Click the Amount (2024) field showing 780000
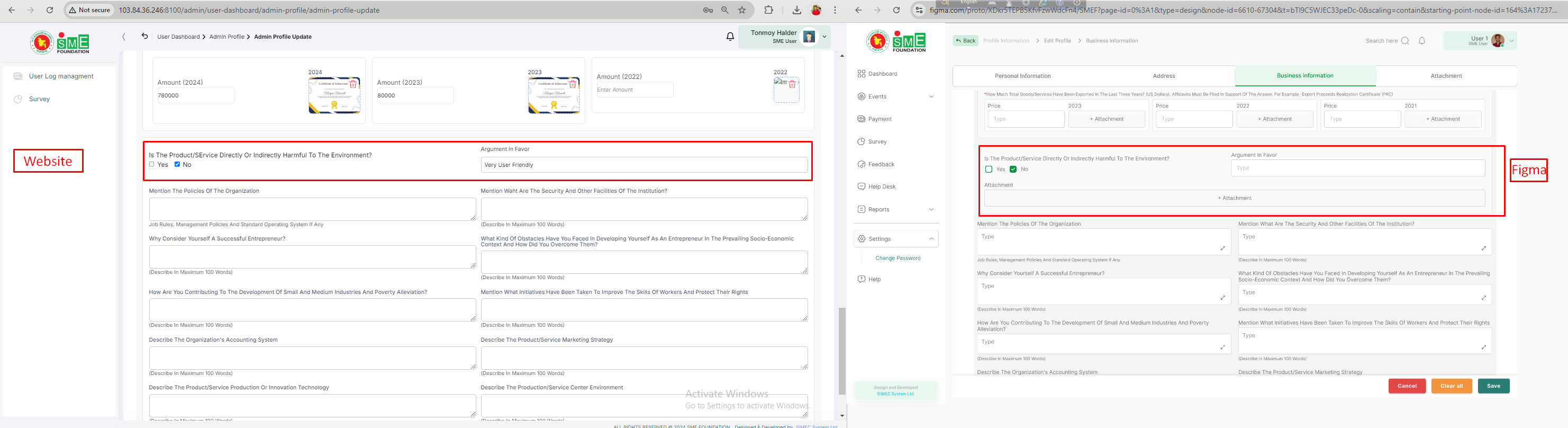 pyautogui.click(x=195, y=96)
